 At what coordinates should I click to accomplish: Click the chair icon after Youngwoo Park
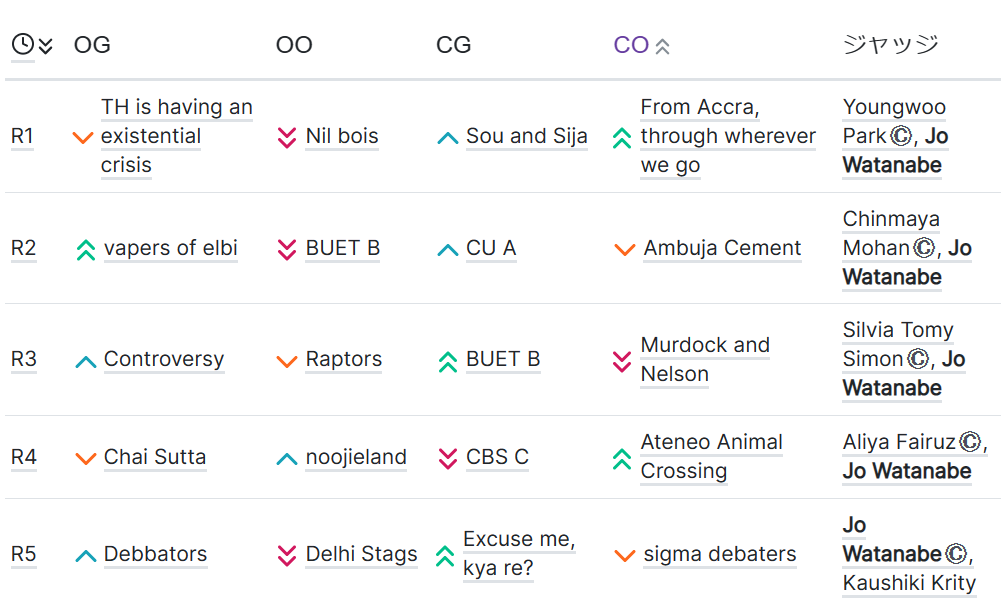901,136
